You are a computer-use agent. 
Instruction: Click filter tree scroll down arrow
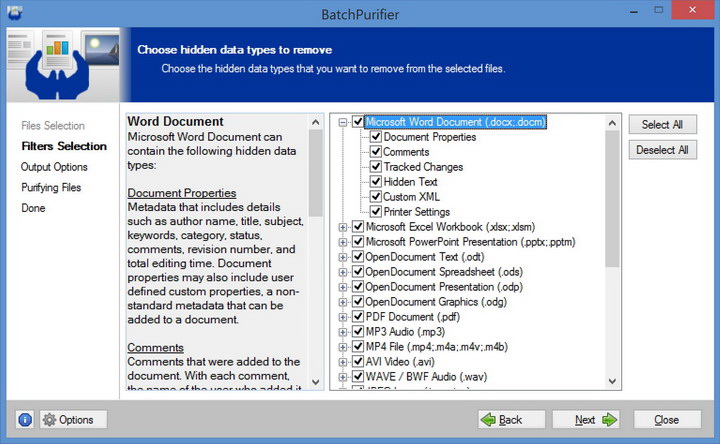[x=612, y=381]
